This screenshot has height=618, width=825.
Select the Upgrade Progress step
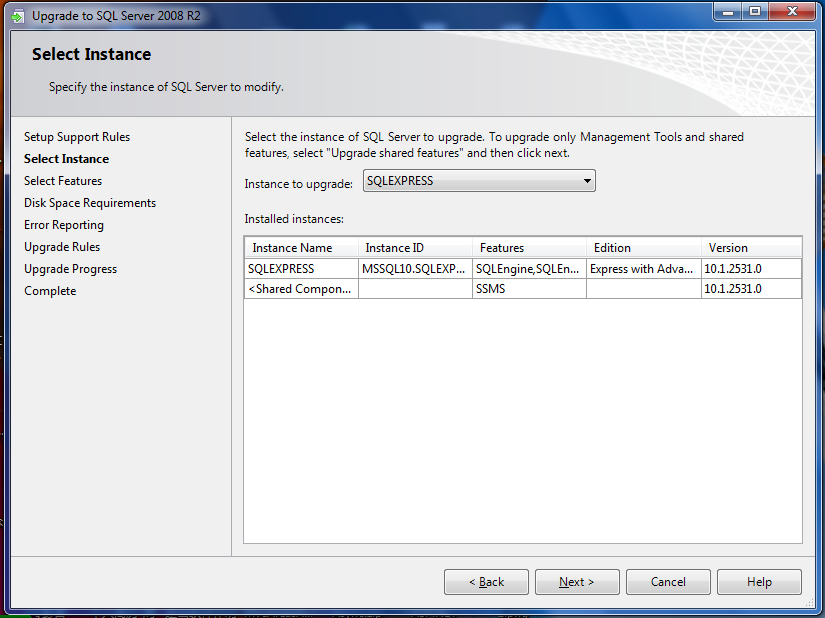pos(71,269)
